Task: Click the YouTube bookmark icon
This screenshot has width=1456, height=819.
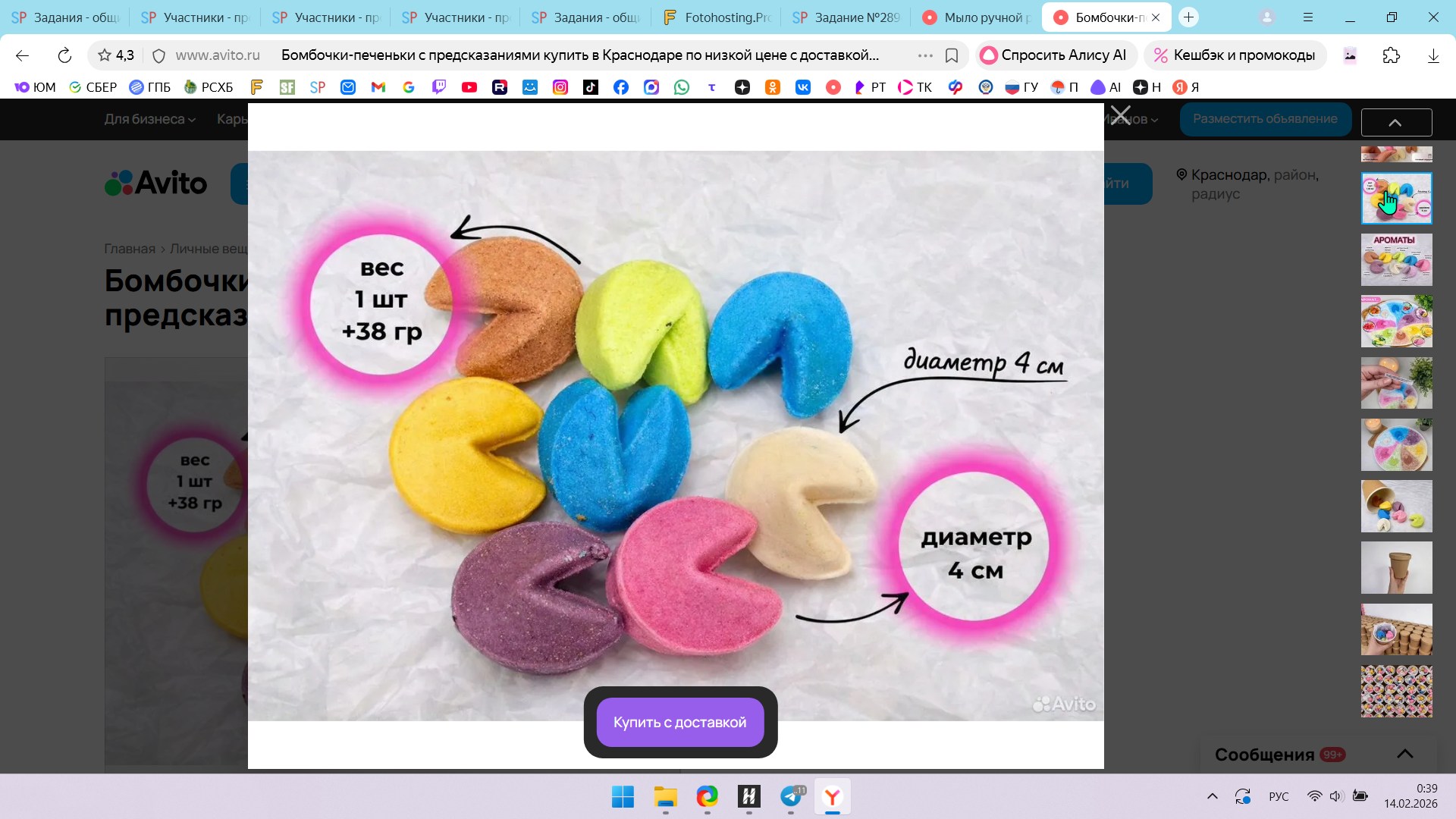Action: [x=469, y=87]
